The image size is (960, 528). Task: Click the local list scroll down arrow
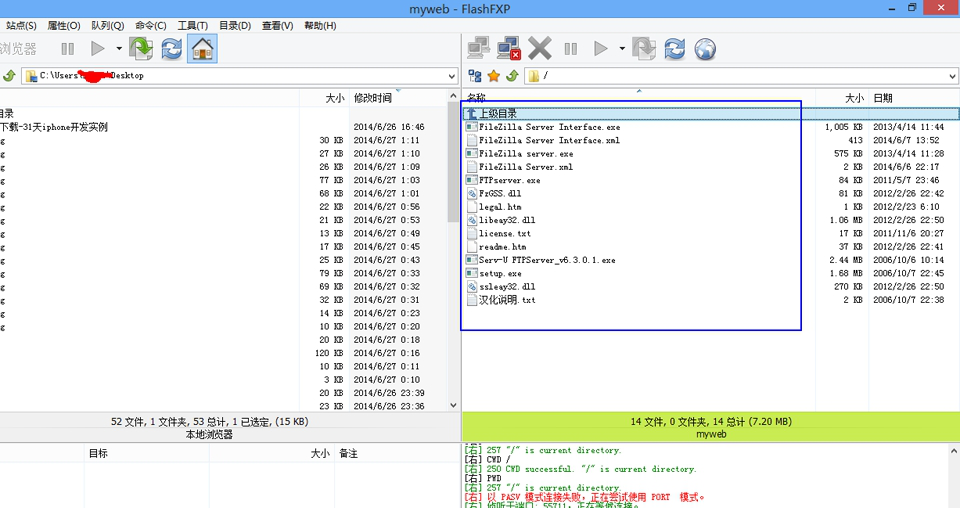(453, 405)
